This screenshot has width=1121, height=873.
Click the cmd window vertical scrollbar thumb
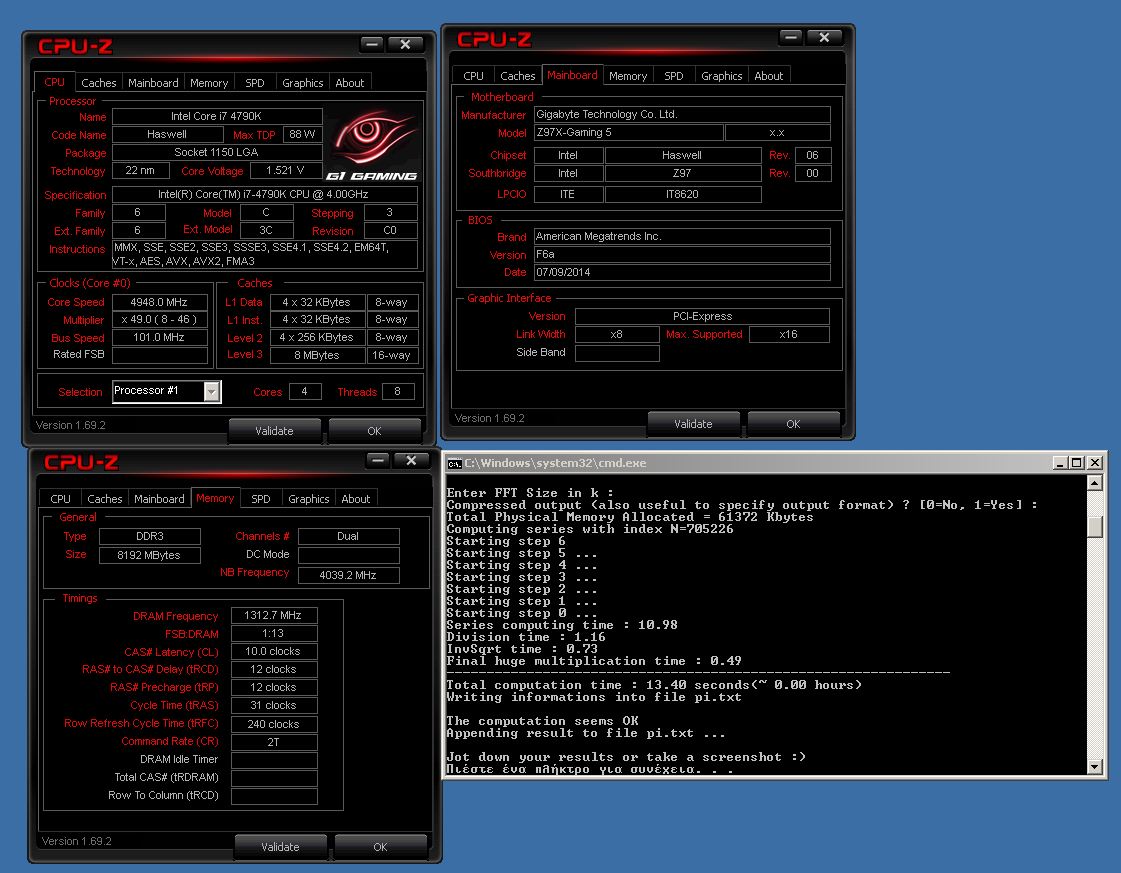[1094, 527]
